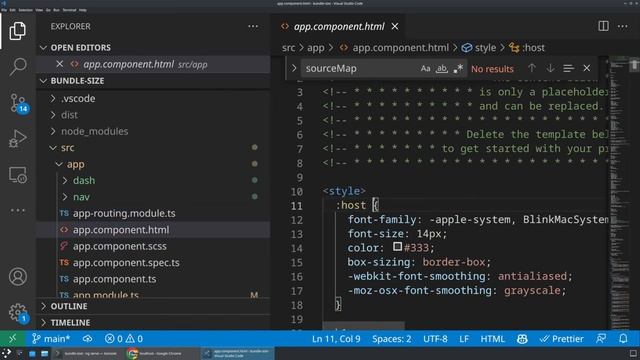Open the Explorer view in activity bar
This screenshot has width=640, height=360.
[x=18, y=31]
